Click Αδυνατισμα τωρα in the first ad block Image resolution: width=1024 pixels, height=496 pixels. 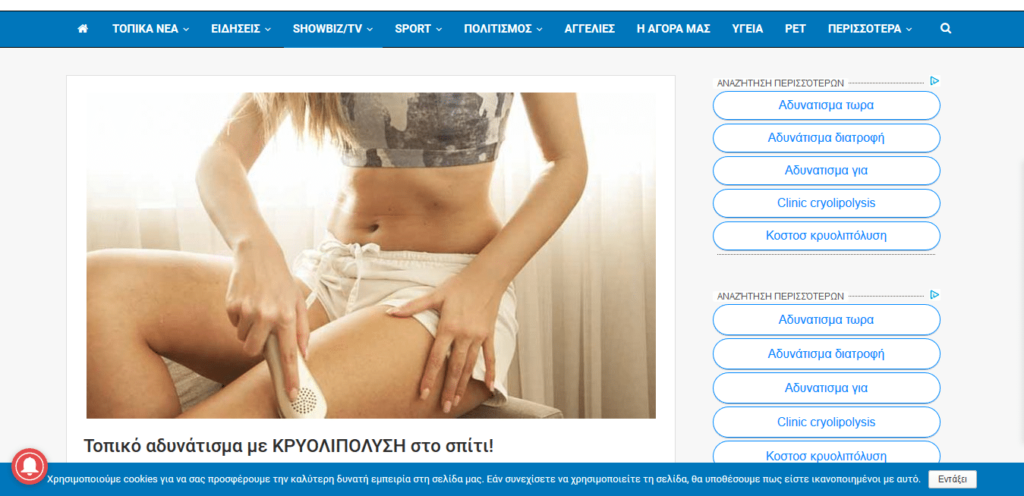pos(826,105)
